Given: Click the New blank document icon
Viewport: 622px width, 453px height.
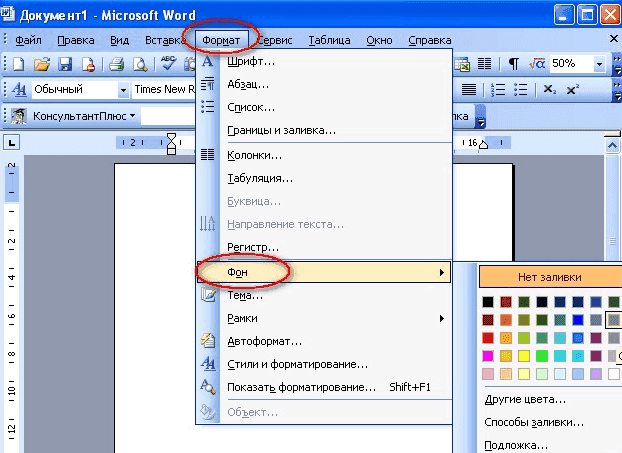Looking at the screenshot, I should click(18, 64).
